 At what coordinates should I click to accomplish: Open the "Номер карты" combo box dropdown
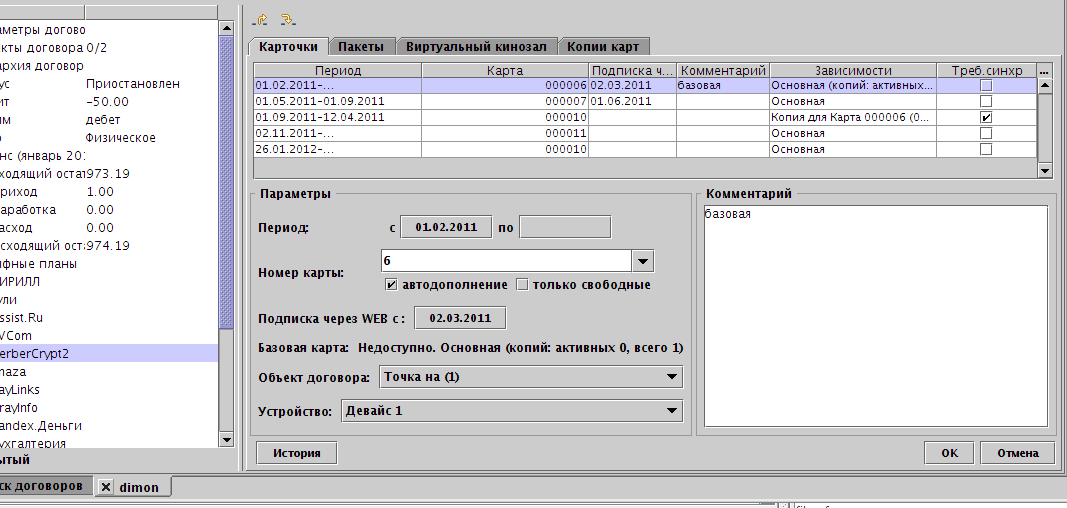(643, 261)
